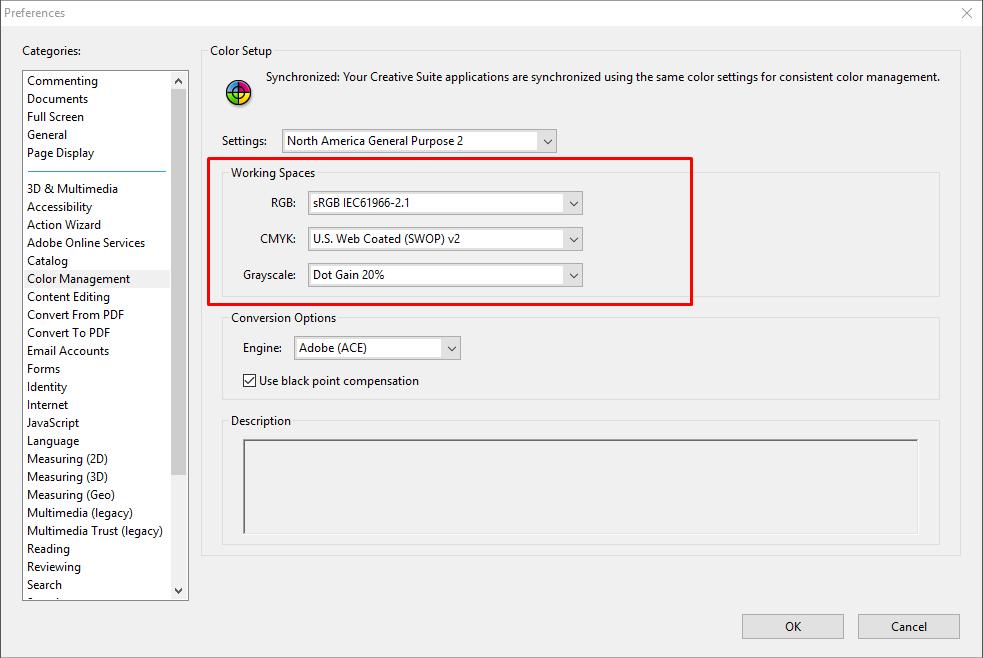
Task: Select the Reviewing category
Action: (98, 567)
